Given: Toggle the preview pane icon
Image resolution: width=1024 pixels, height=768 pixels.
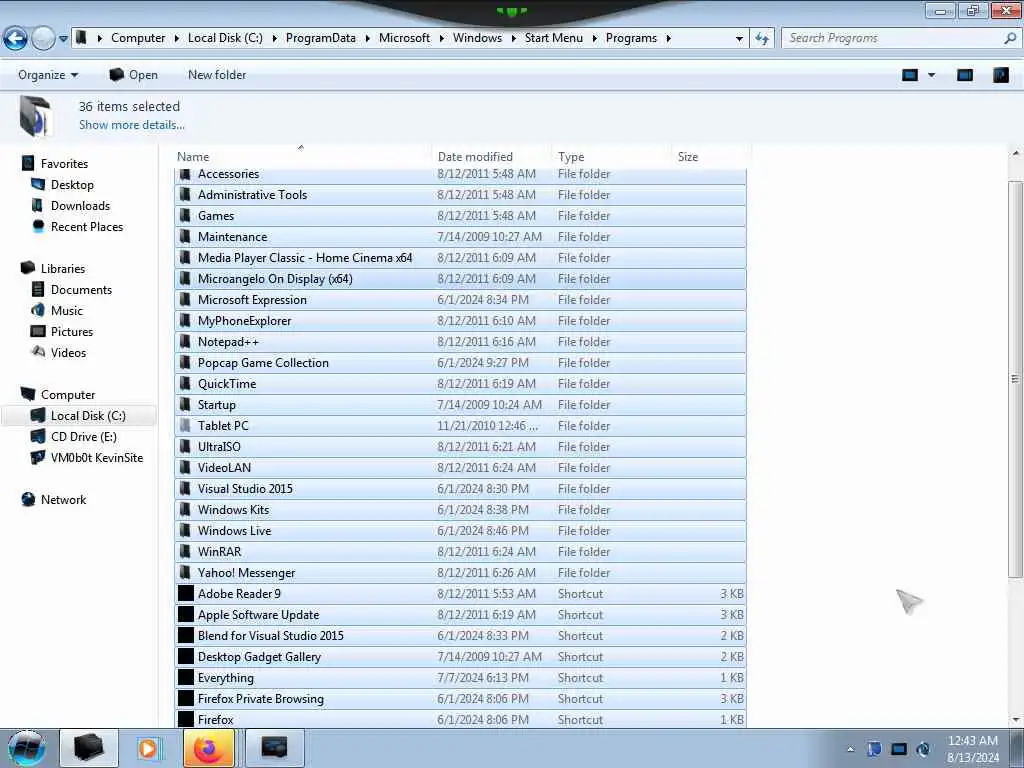Looking at the screenshot, I should click(965, 75).
